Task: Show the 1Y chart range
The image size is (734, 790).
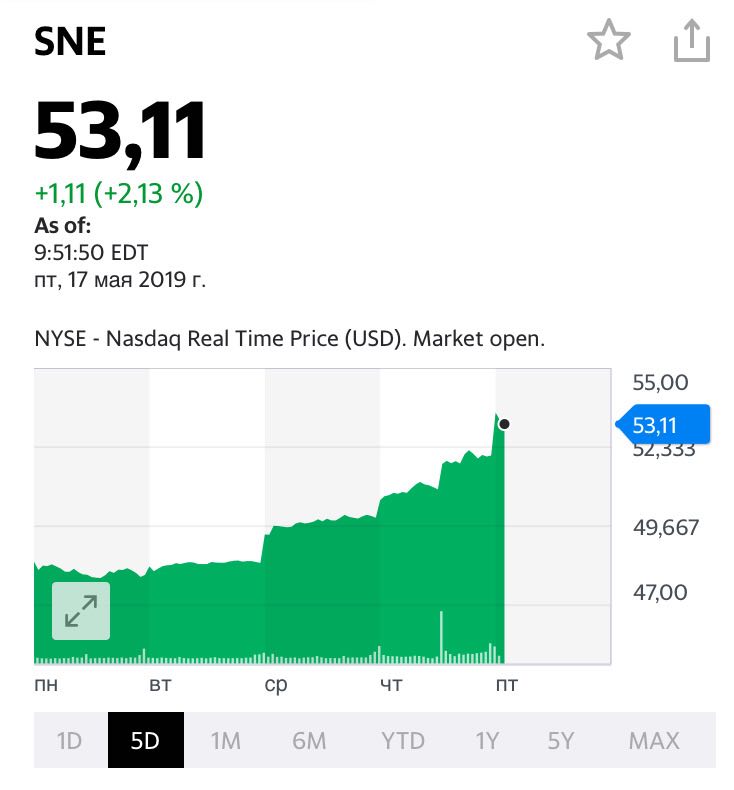Action: pos(487,741)
